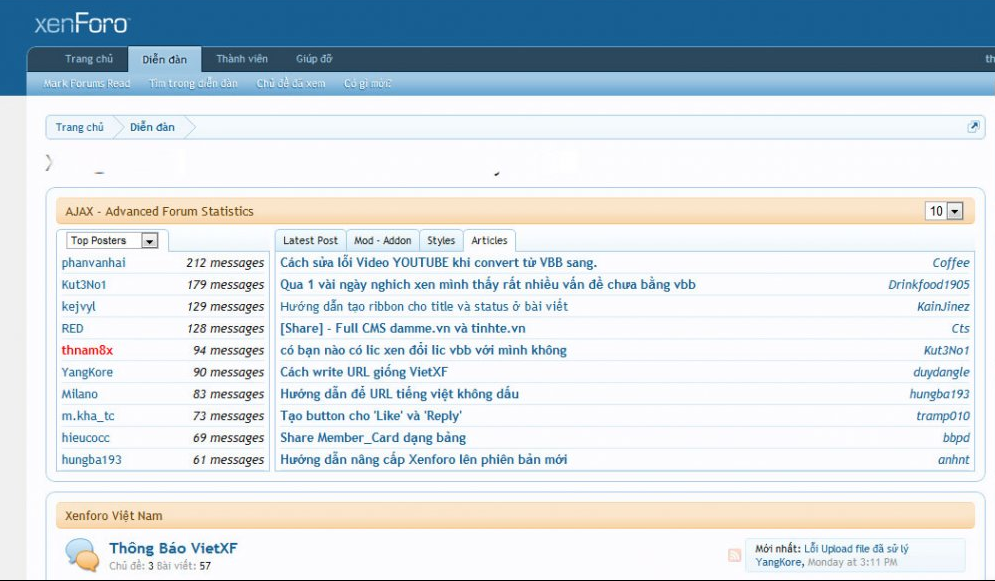The image size is (995, 581).
Task: Open the Styles tab
Action: 441,241
